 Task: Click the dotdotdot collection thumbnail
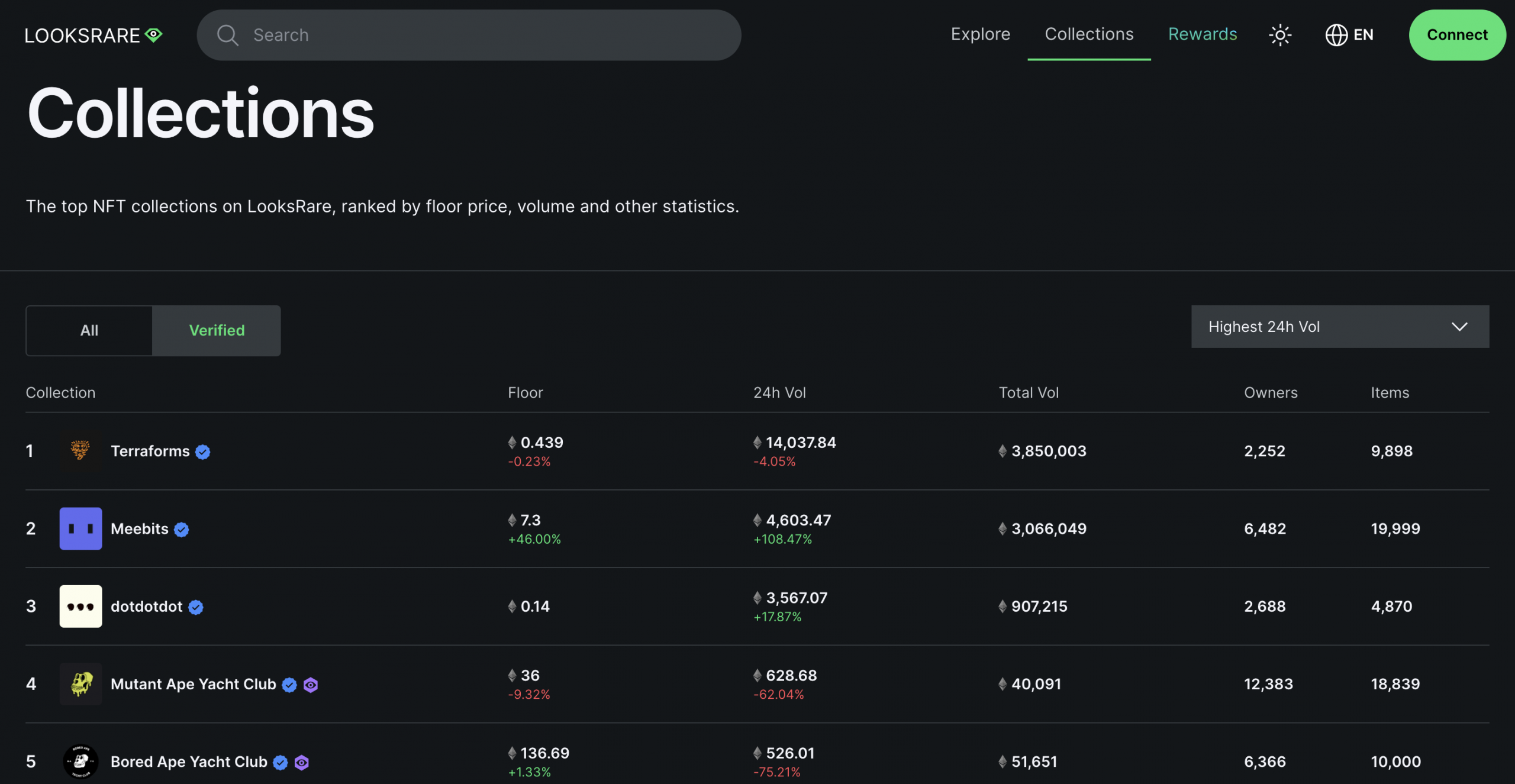click(x=80, y=606)
